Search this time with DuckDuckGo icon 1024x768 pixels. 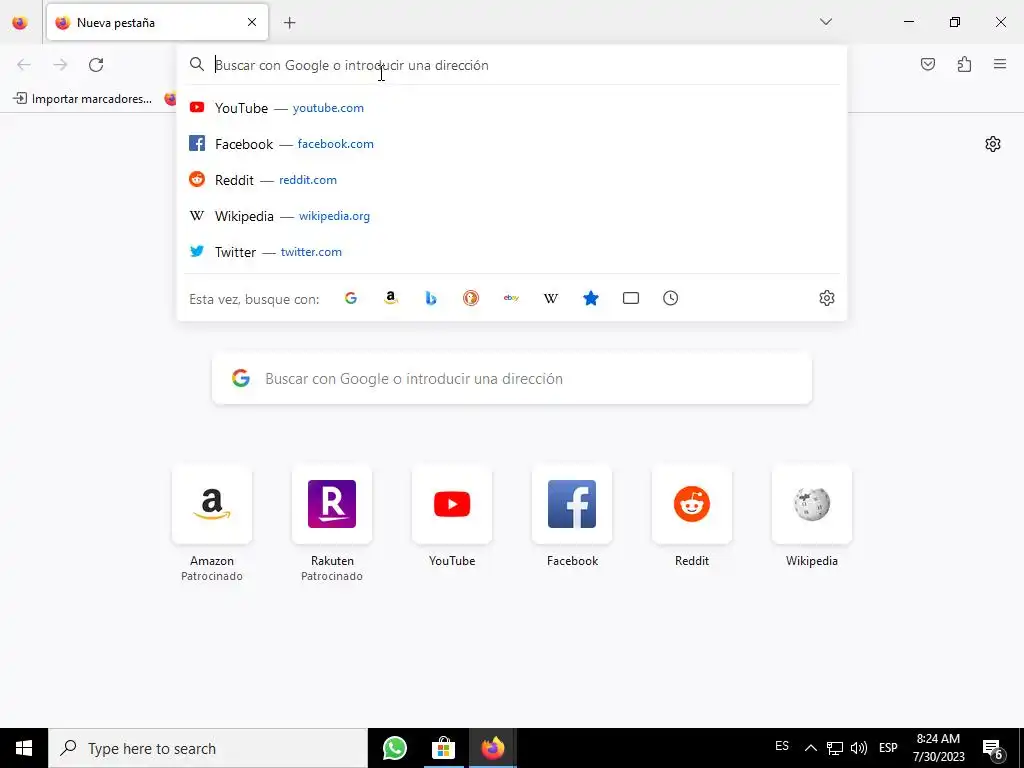point(471,298)
